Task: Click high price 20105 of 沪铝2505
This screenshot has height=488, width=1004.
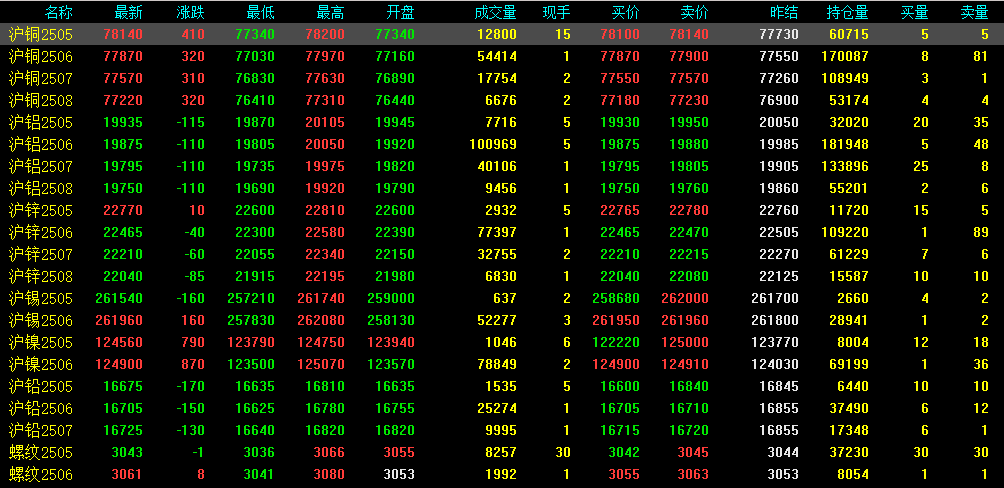Action: coord(325,122)
